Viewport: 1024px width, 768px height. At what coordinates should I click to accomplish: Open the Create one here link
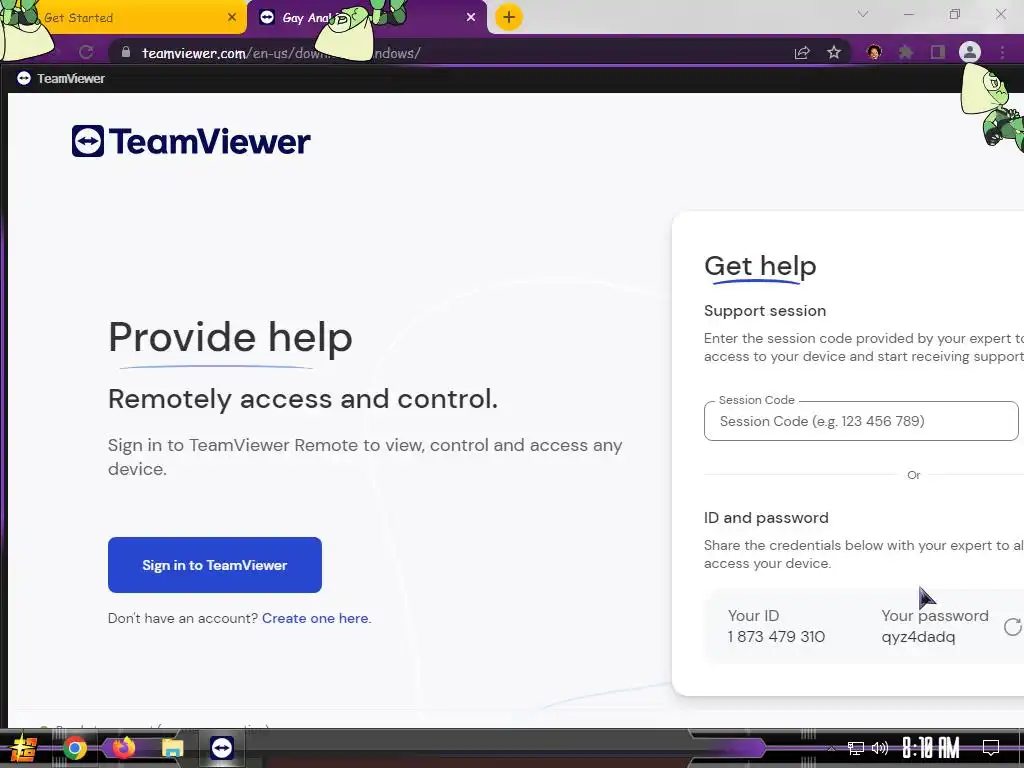(316, 618)
